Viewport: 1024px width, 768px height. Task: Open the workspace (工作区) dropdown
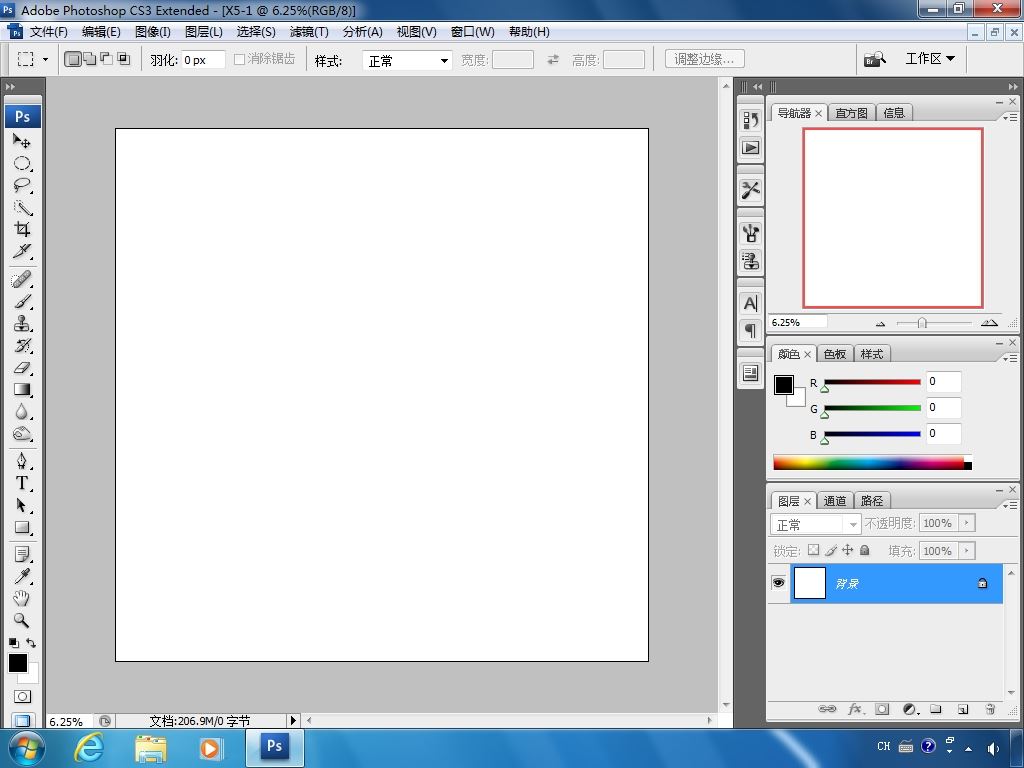(930, 59)
